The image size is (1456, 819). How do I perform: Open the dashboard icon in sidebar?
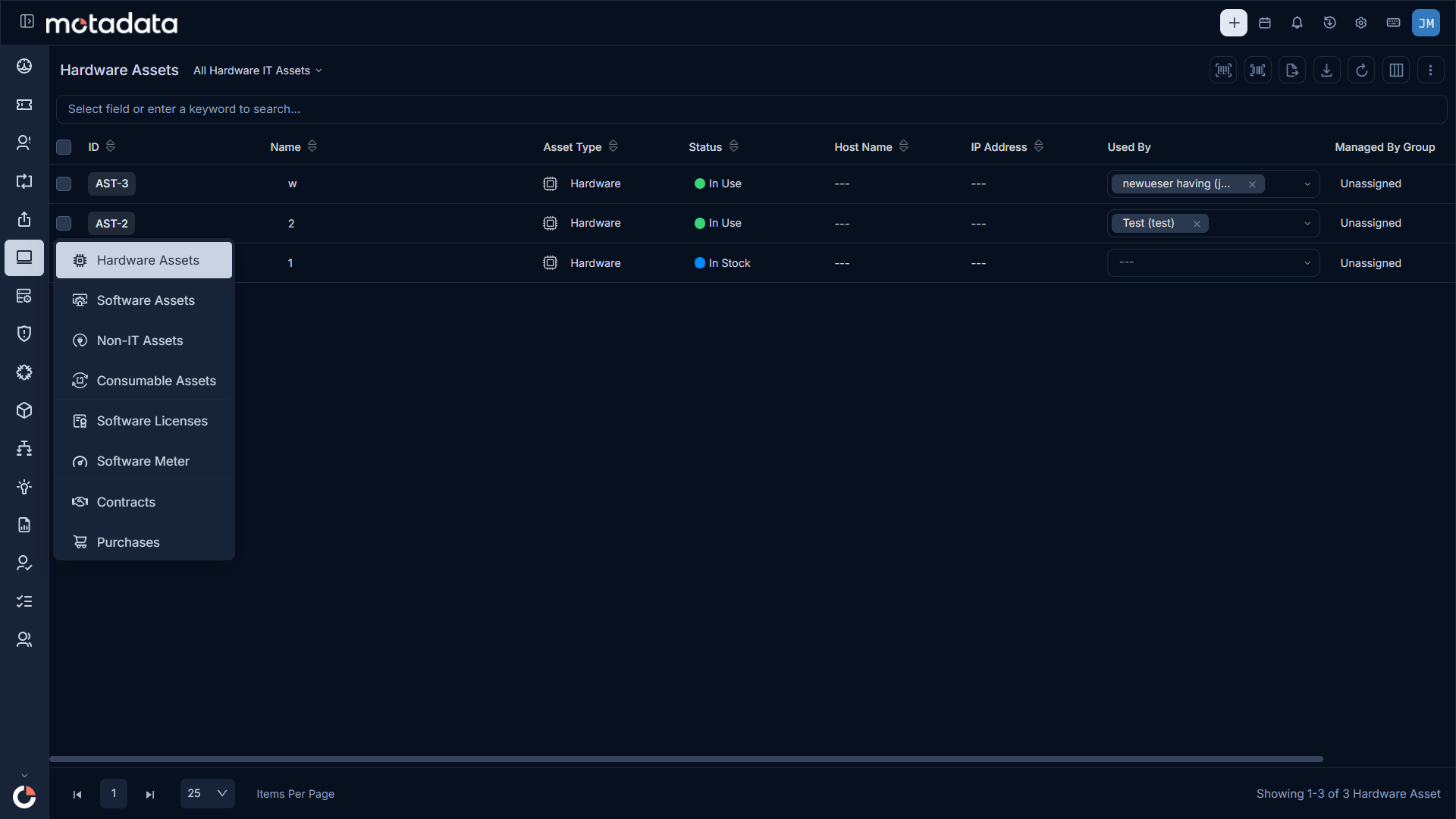tap(24, 66)
